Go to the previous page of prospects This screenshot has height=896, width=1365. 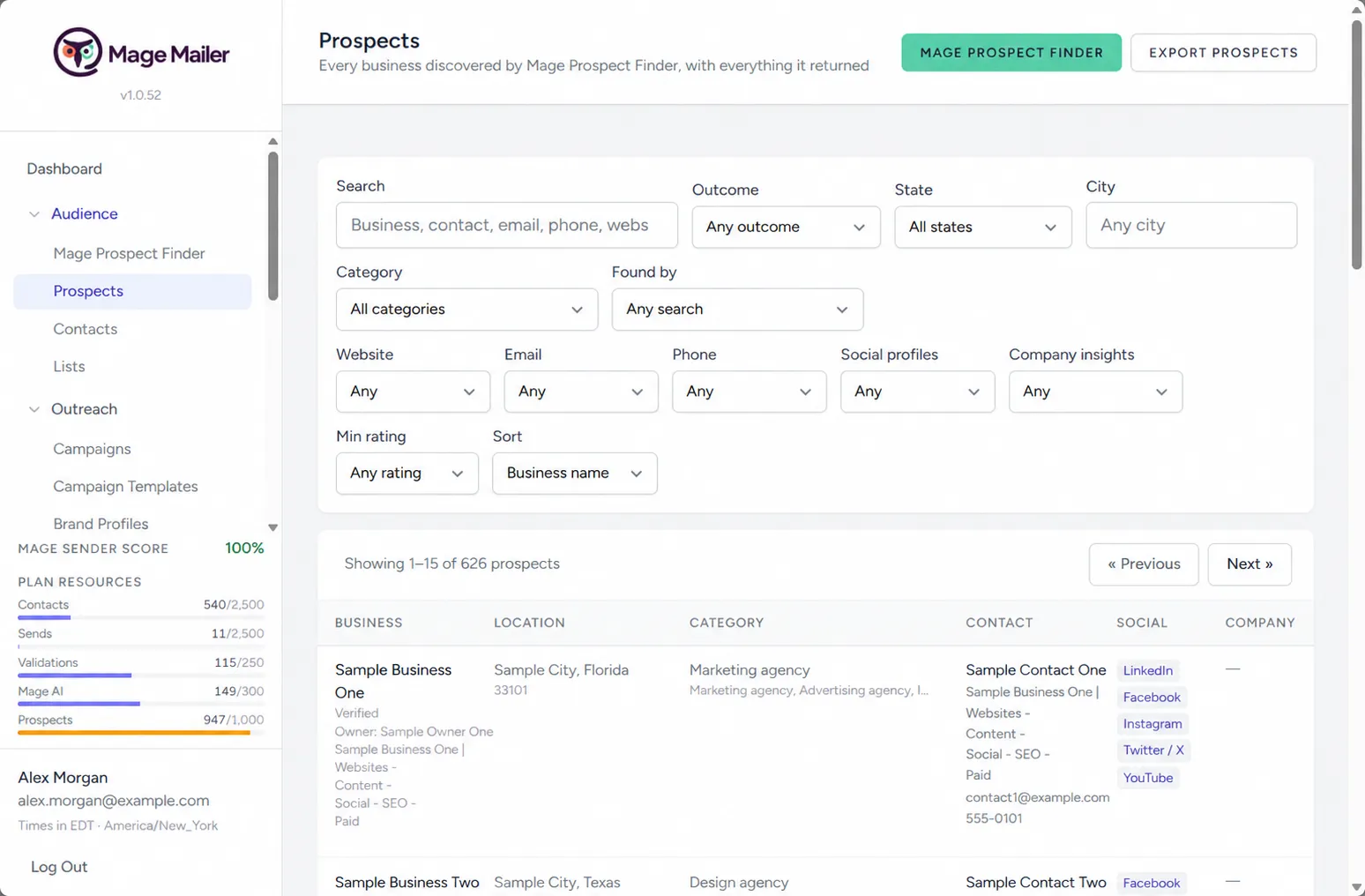1144,564
